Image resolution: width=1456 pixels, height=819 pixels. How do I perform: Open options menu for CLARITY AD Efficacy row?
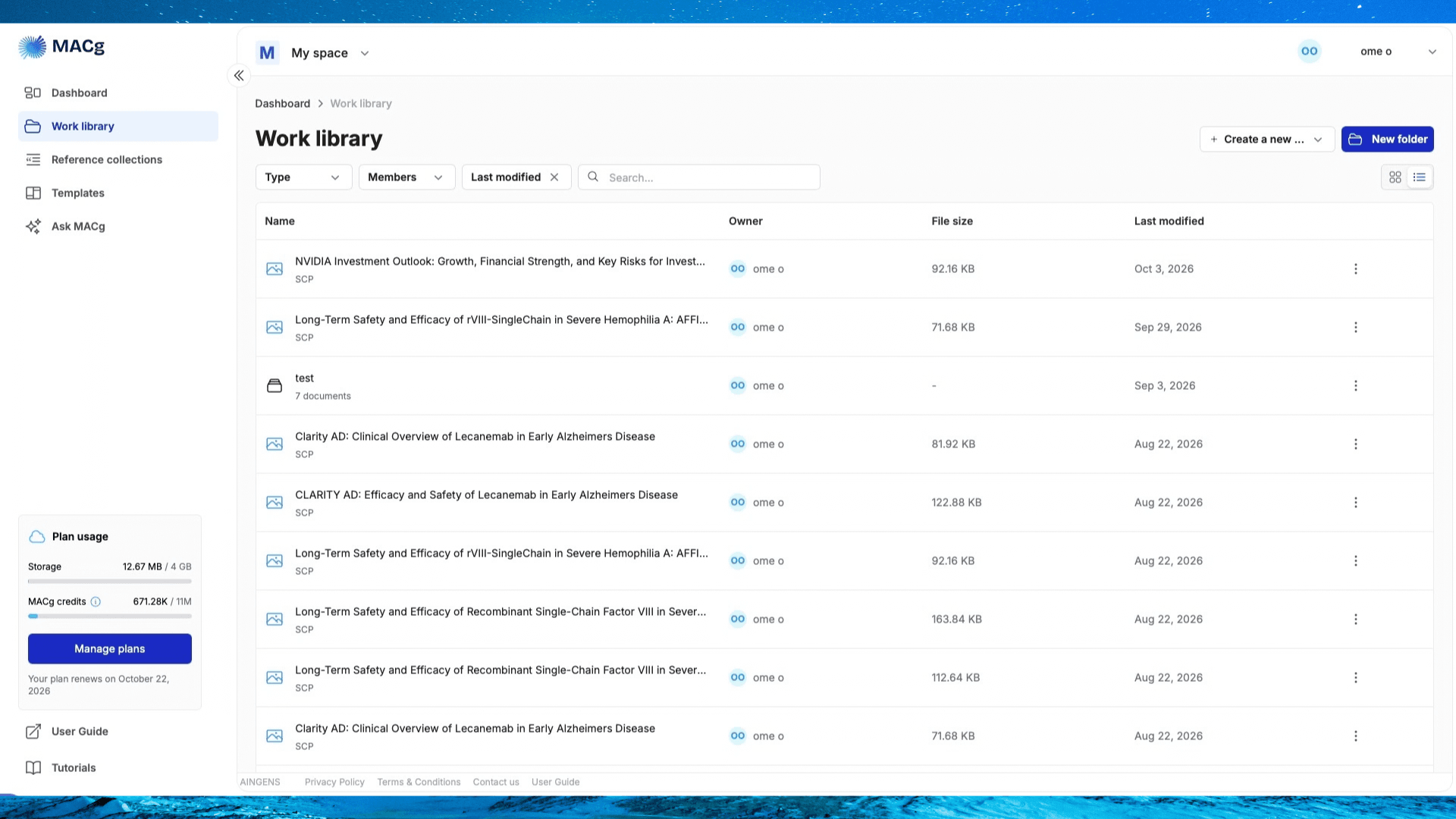click(1355, 502)
